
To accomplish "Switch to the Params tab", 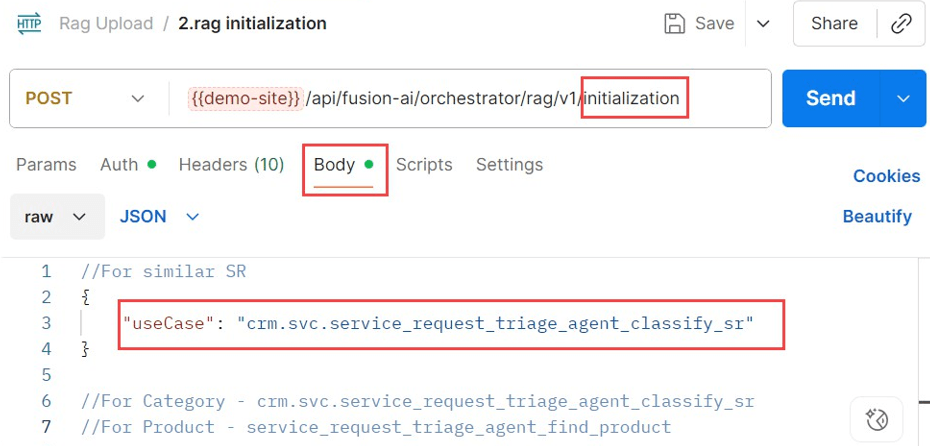I will [46, 164].
